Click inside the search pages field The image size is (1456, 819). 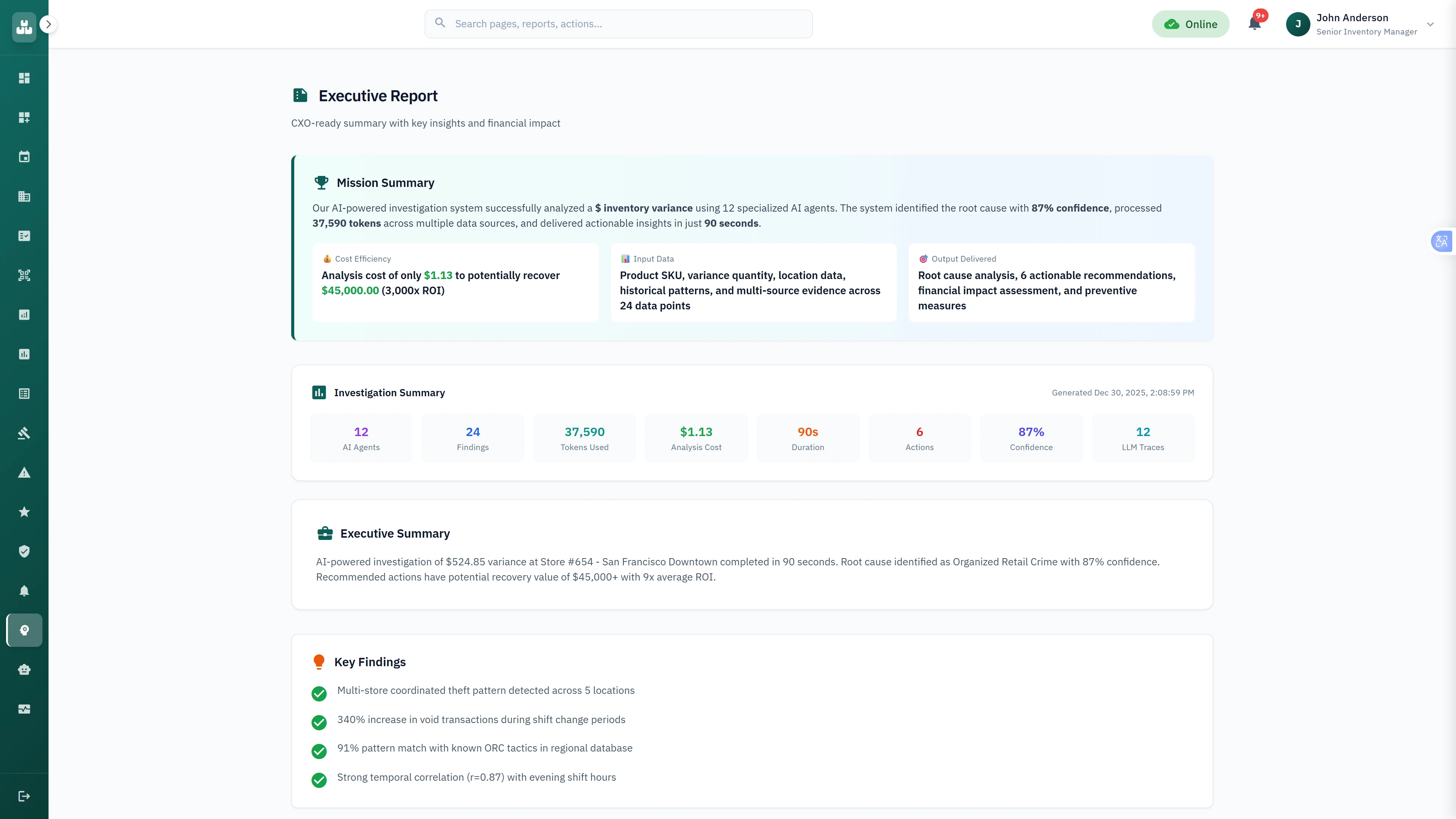618,24
